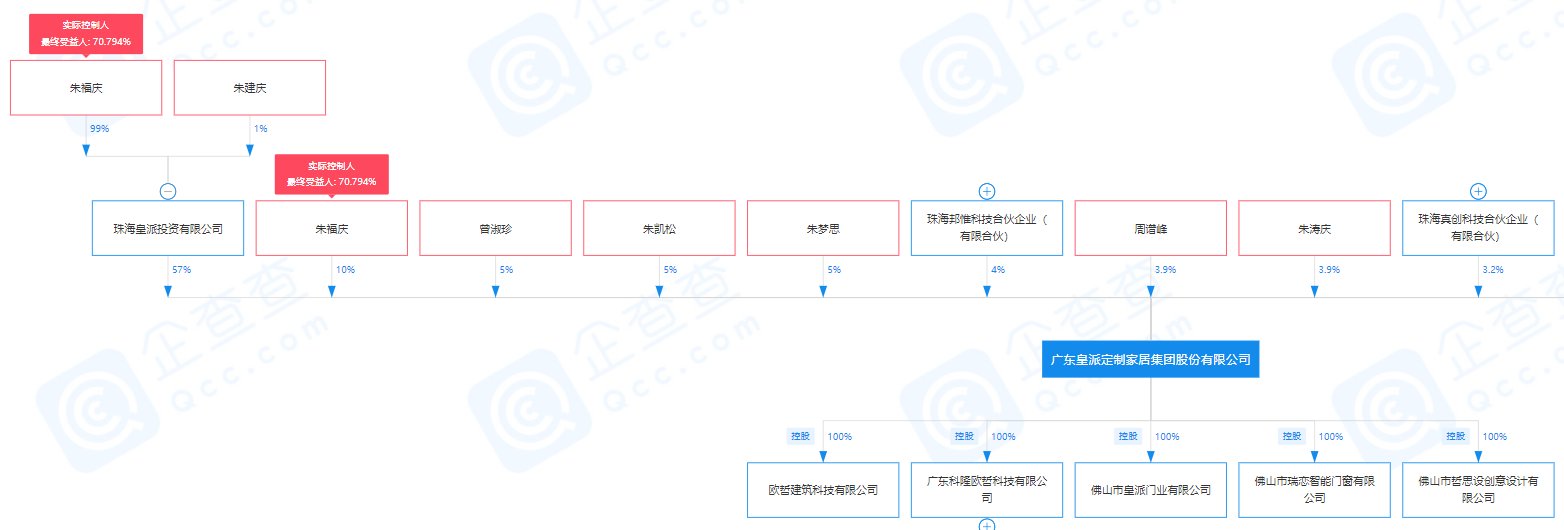Click the 10% stake label
Viewport: 1564px width, 530px height.
(345, 270)
